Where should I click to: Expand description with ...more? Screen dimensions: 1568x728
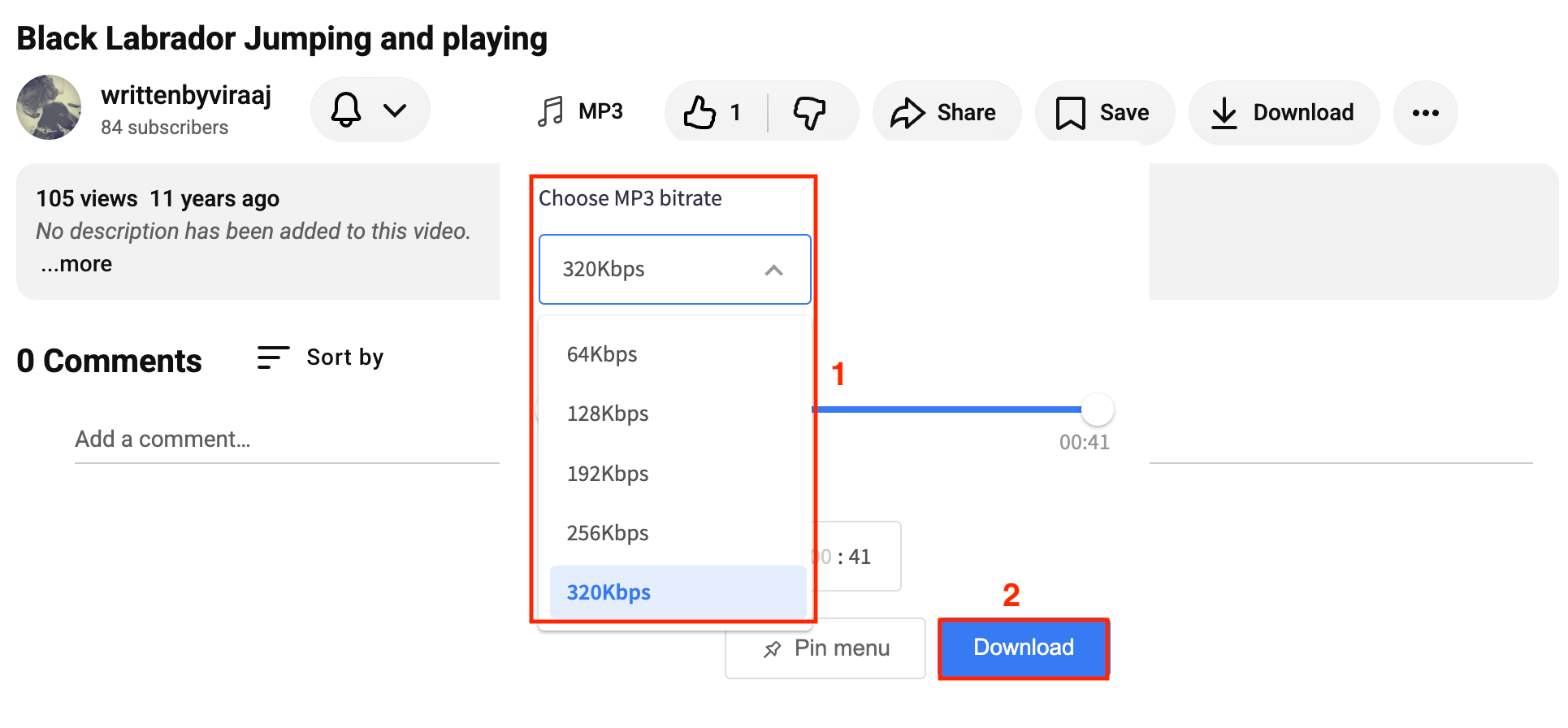[x=76, y=264]
